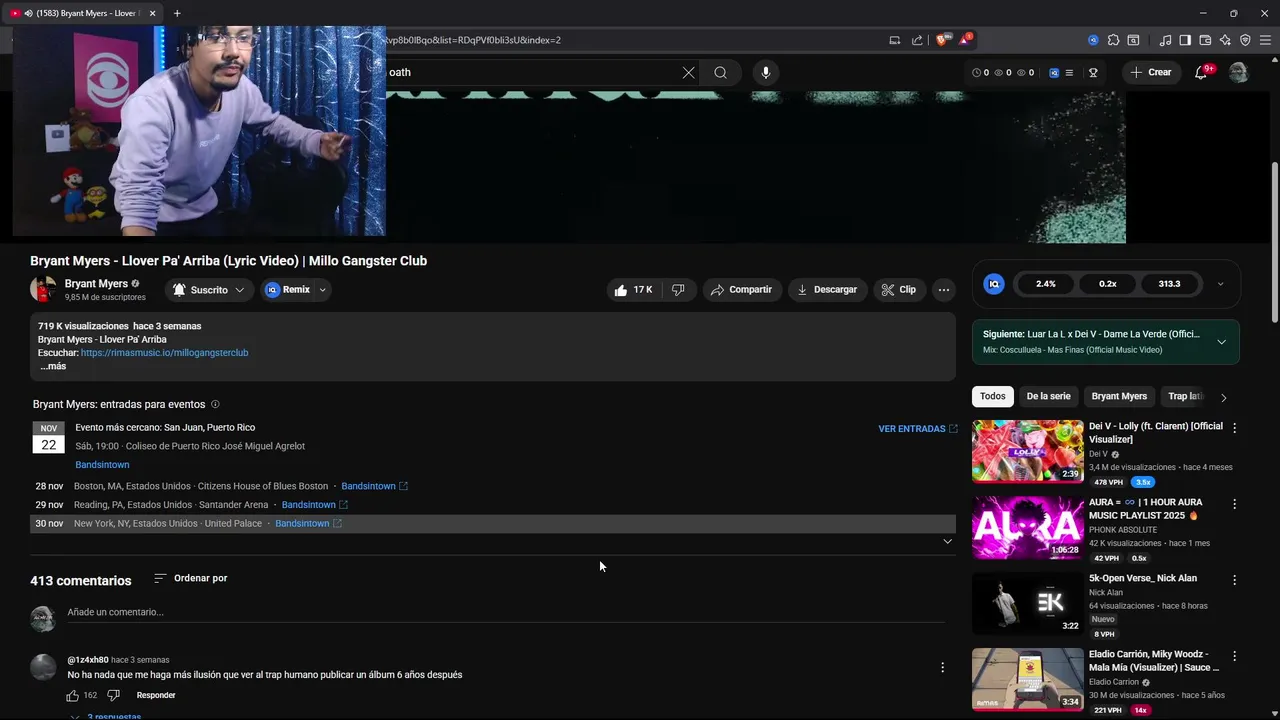Open the video's three-dot more actions menu

(943, 290)
